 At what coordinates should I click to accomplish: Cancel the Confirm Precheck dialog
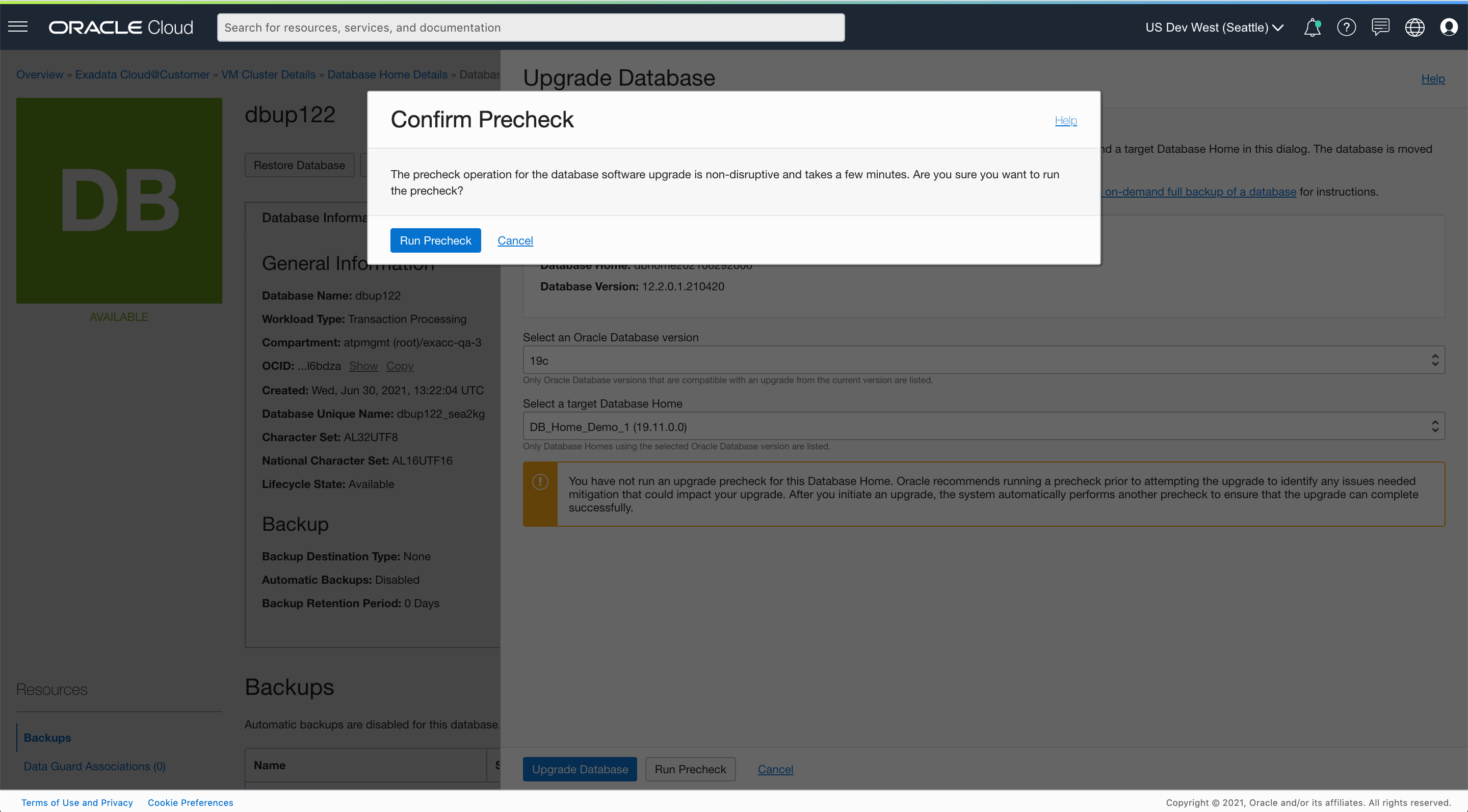tap(515, 240)
